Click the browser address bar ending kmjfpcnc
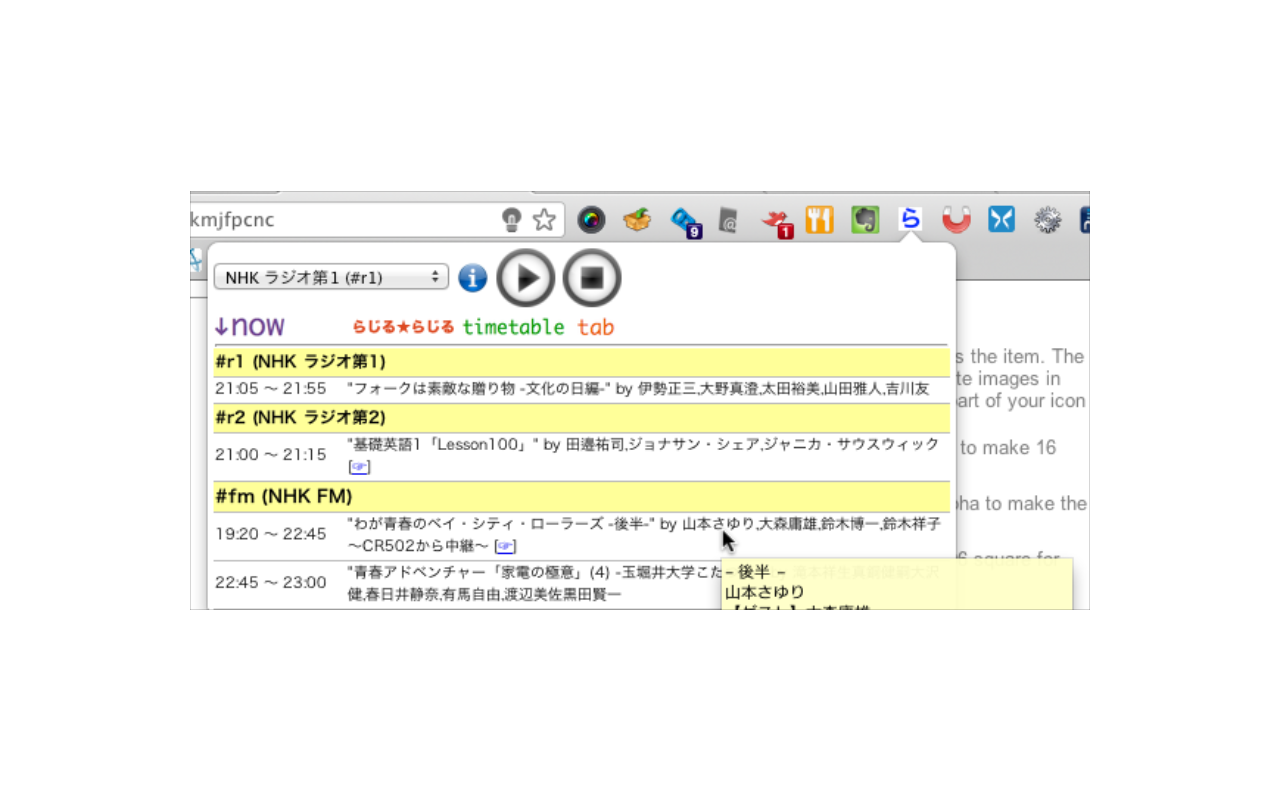The width and height of the screenshot is (1280, 800). coord(376,220)
